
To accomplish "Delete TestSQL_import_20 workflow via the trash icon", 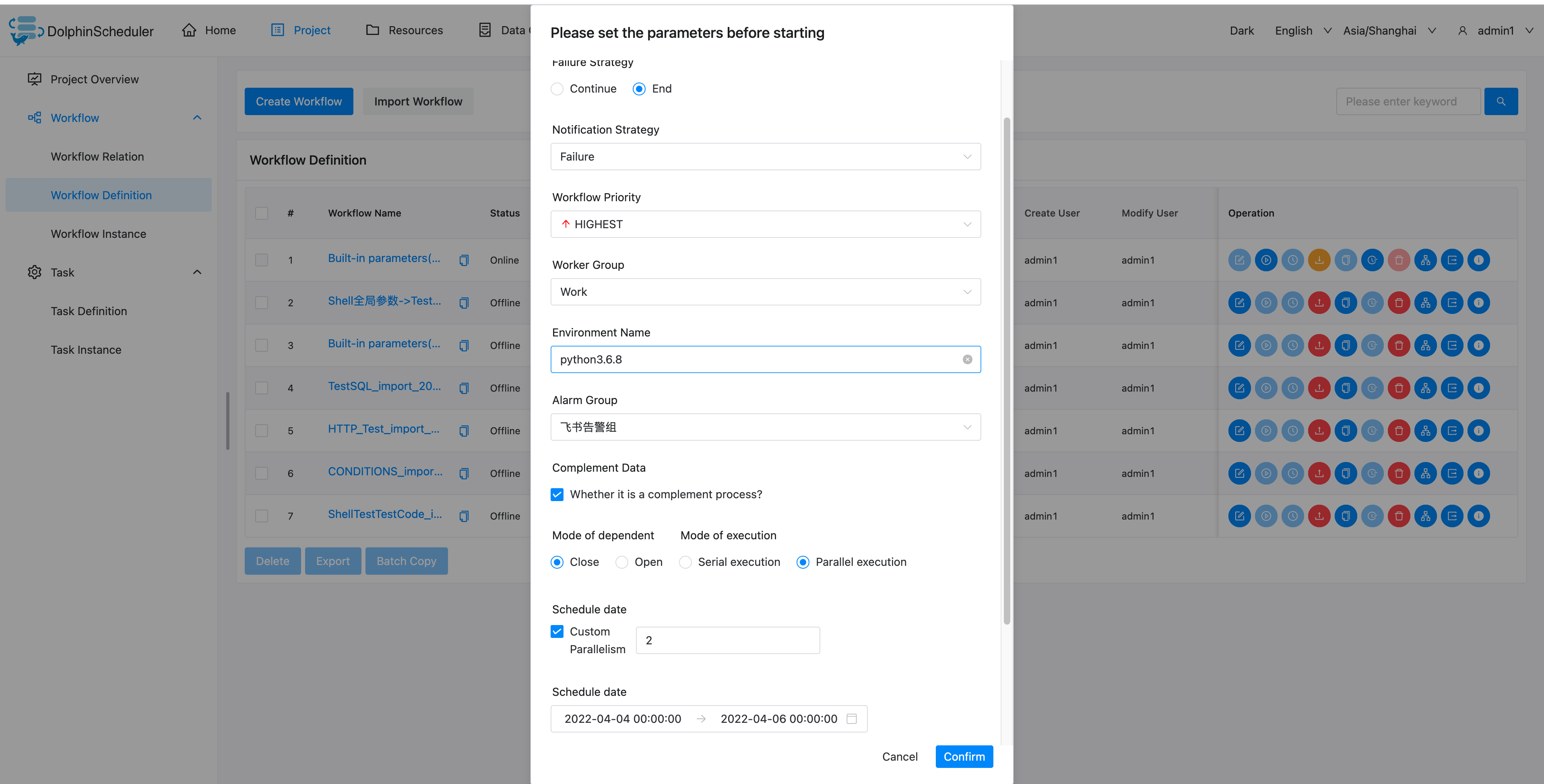I will click(x=1399, y=388).
